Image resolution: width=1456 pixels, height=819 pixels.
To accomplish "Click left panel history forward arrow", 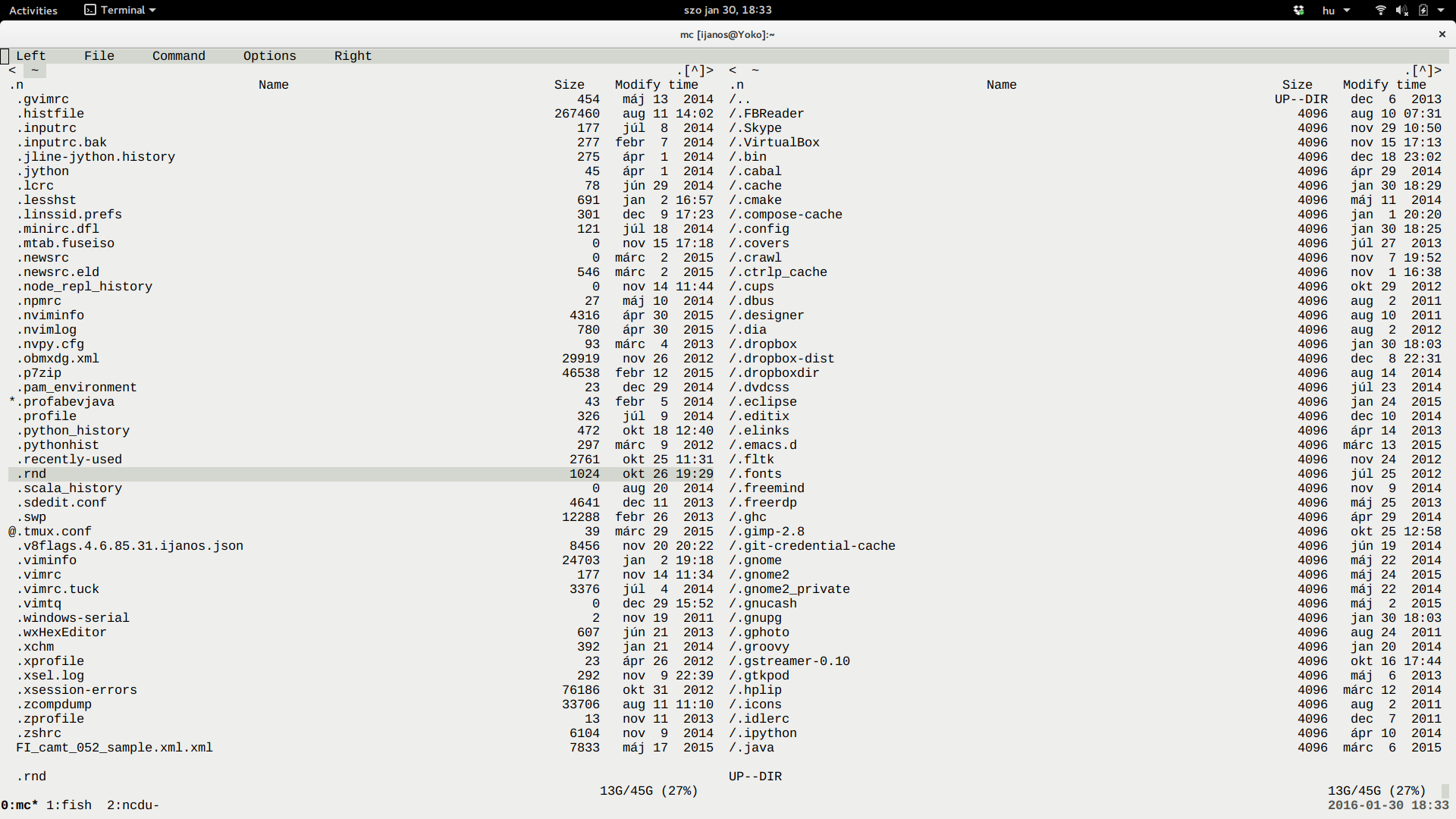I will tap(710, 71).
